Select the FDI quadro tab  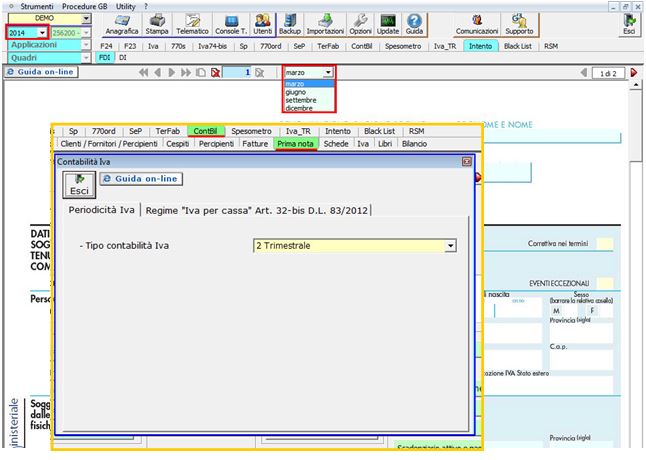[105, 58]
